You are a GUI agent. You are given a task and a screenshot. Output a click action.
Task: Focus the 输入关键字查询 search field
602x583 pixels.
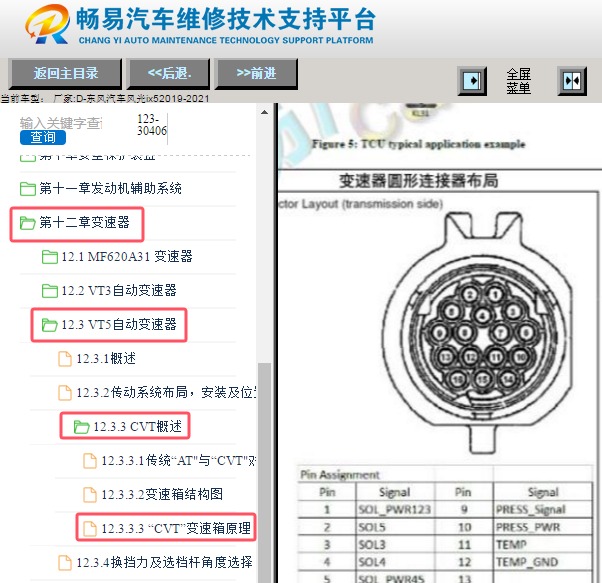[x=61, y=123]
